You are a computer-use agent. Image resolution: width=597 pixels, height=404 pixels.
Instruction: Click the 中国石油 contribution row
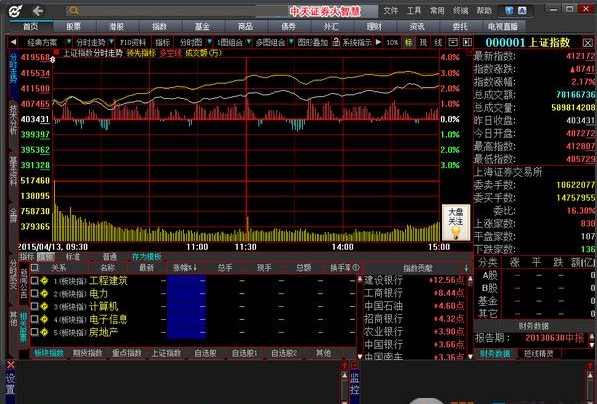point(414,306)
